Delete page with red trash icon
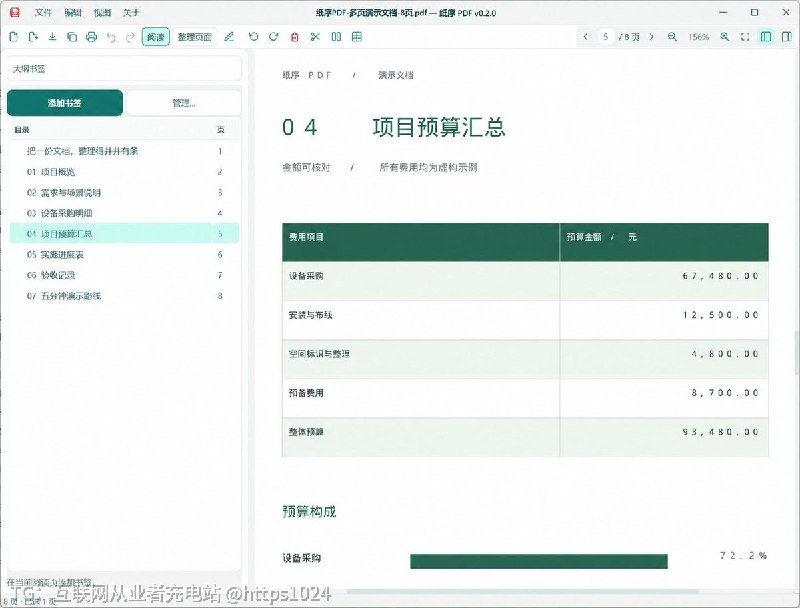 coord(294,37)
